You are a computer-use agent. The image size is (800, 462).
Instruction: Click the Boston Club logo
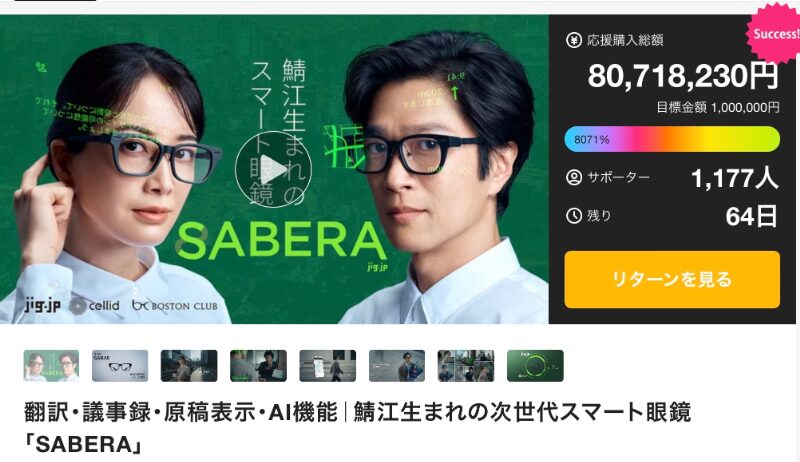click(174, 305)
